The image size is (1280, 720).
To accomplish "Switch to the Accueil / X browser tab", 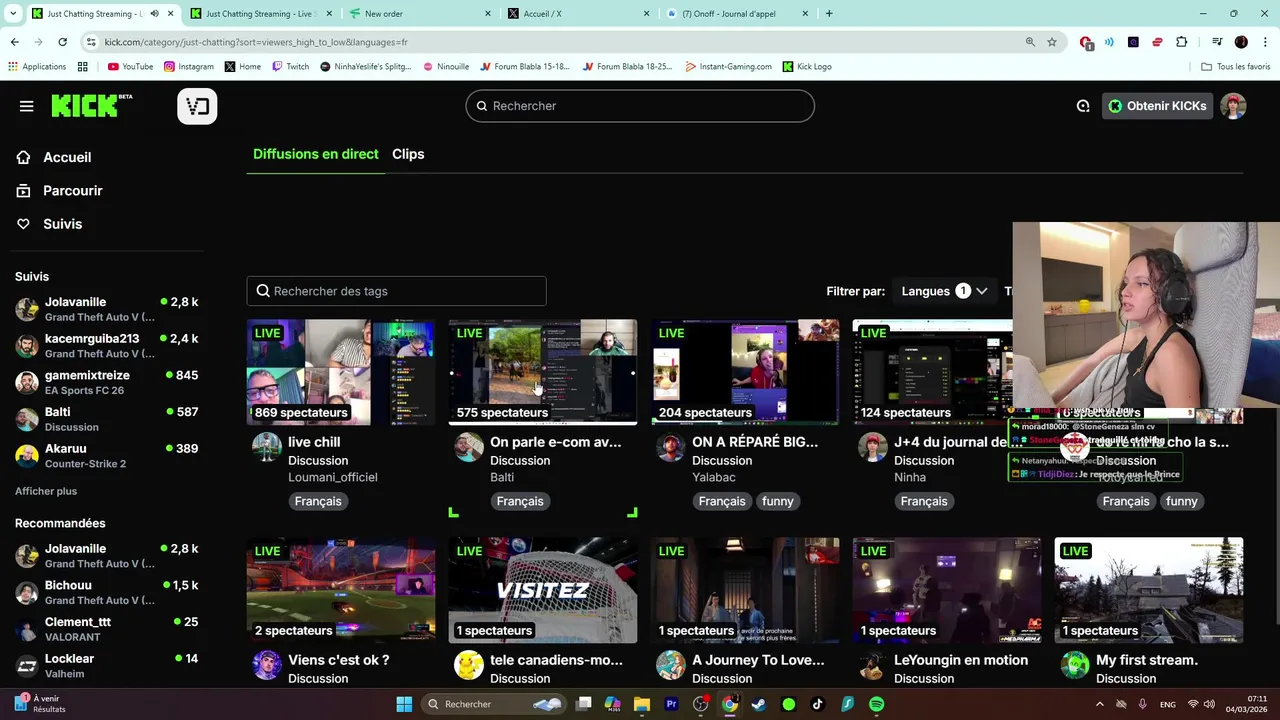I will [x=578, y=14].
